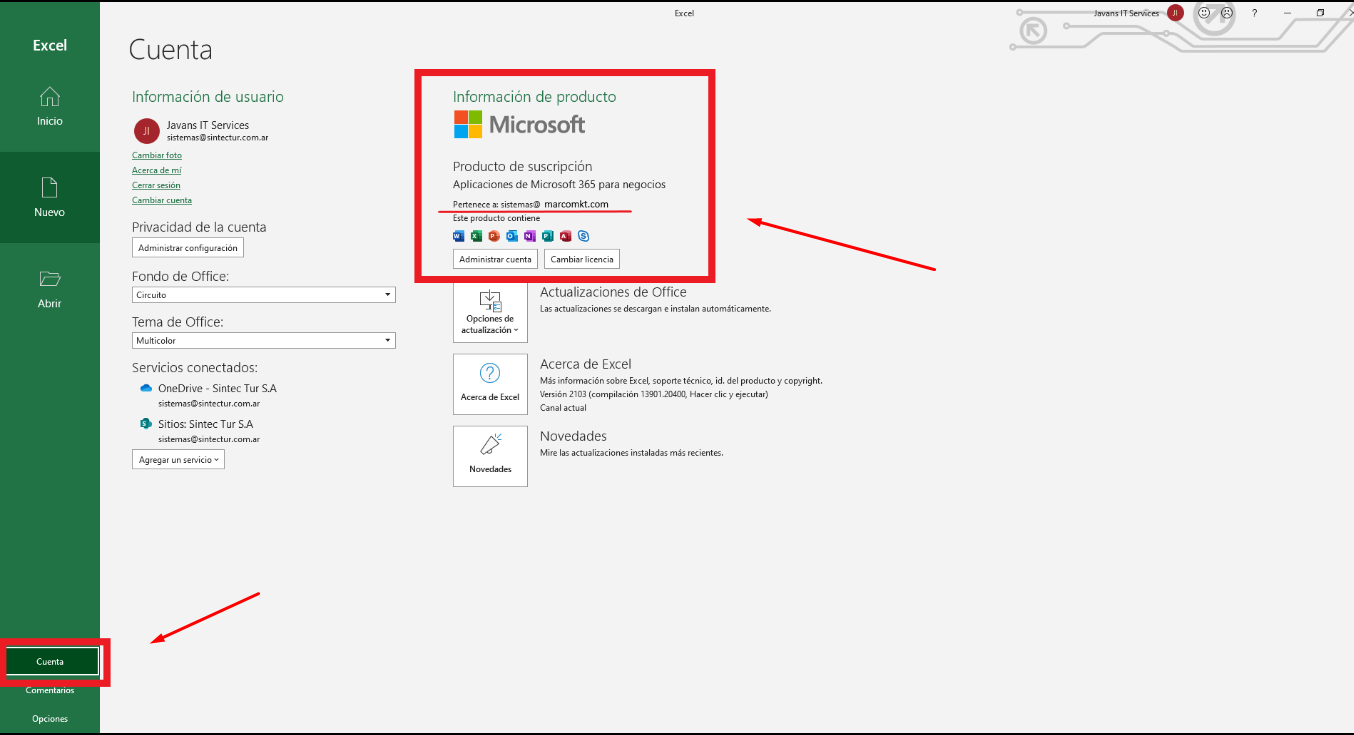
Task: Click the PowerPoint app icon
Action: coord(494,236)
